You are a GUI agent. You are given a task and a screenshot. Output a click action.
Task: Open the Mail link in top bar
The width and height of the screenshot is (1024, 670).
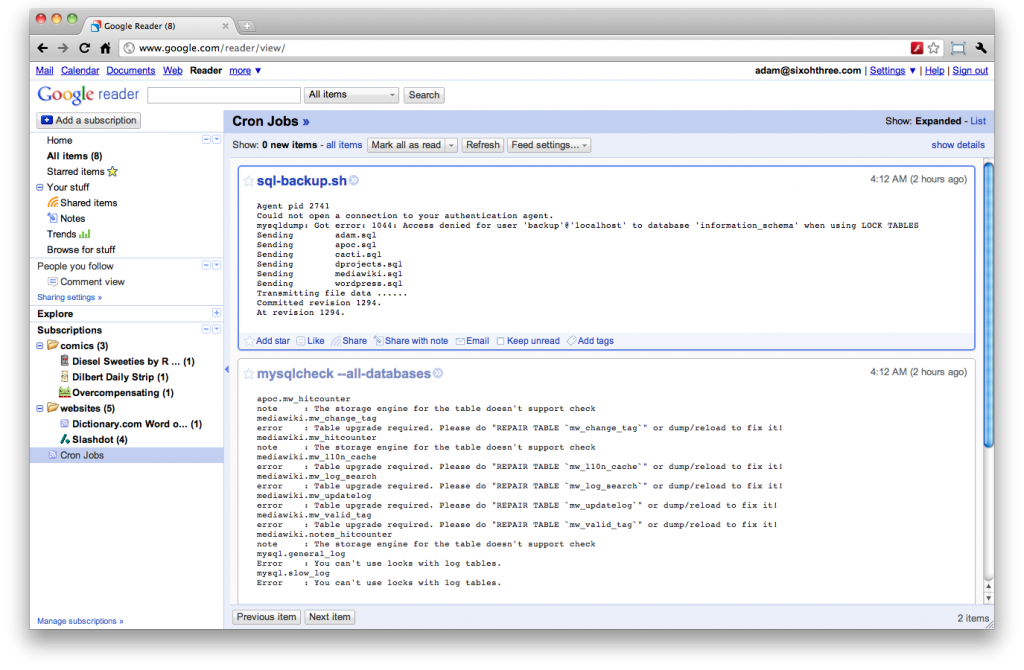point(44,71)
